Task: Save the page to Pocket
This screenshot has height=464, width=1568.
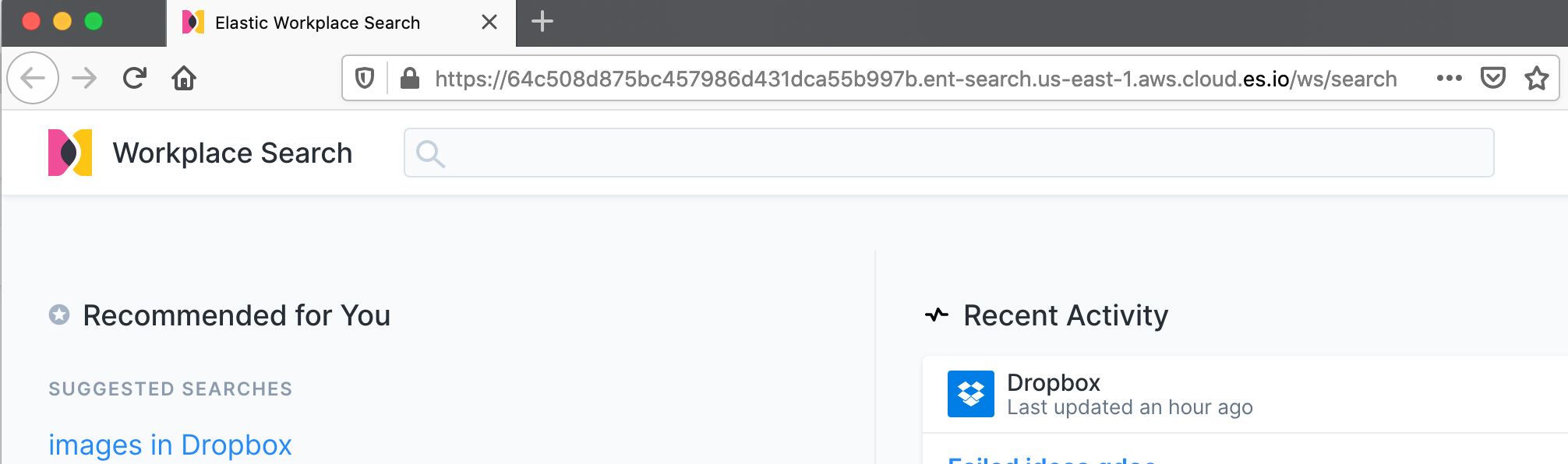Action: (1492, 78)
